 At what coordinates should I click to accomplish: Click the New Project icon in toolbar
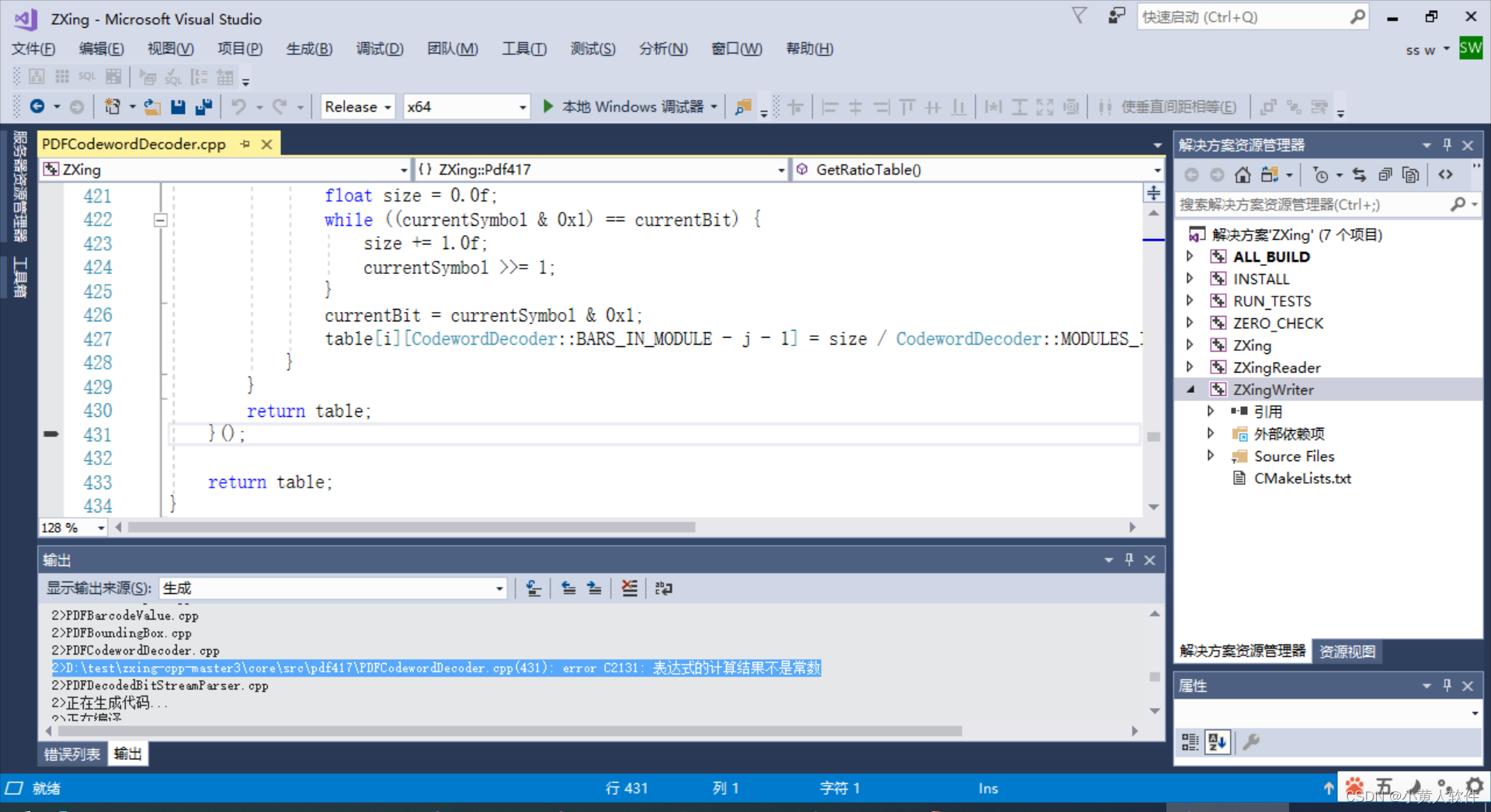pos(113,106)
